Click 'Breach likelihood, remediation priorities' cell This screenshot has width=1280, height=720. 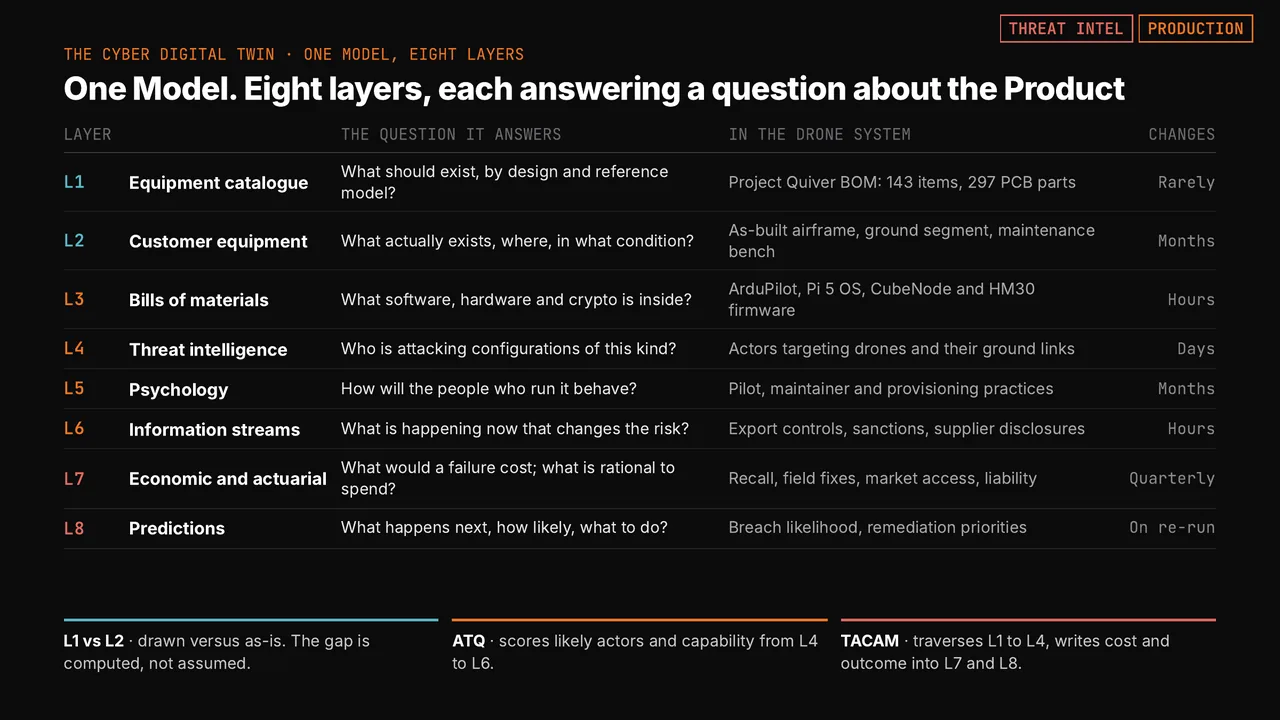click(877, 527)
